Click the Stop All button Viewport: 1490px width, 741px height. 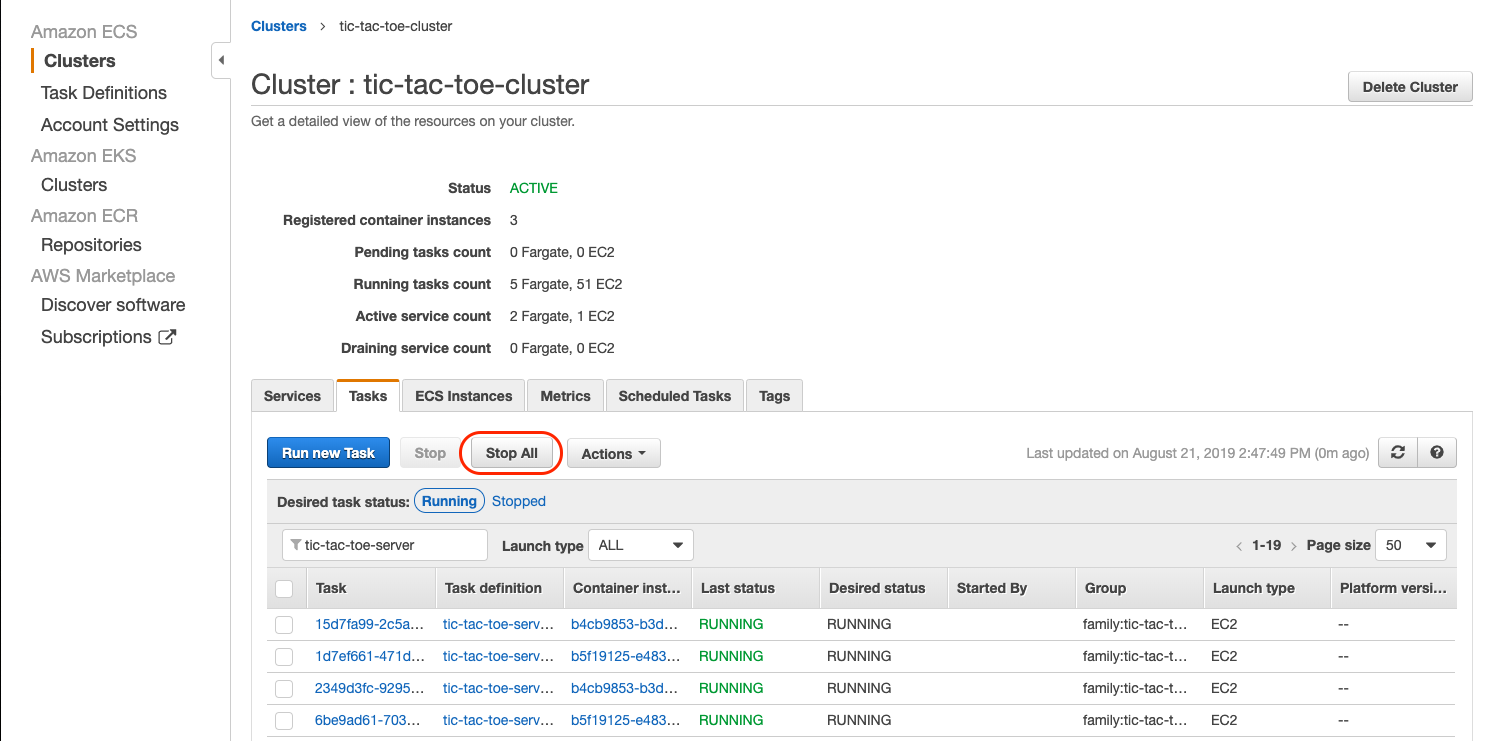tap(512, 453)
